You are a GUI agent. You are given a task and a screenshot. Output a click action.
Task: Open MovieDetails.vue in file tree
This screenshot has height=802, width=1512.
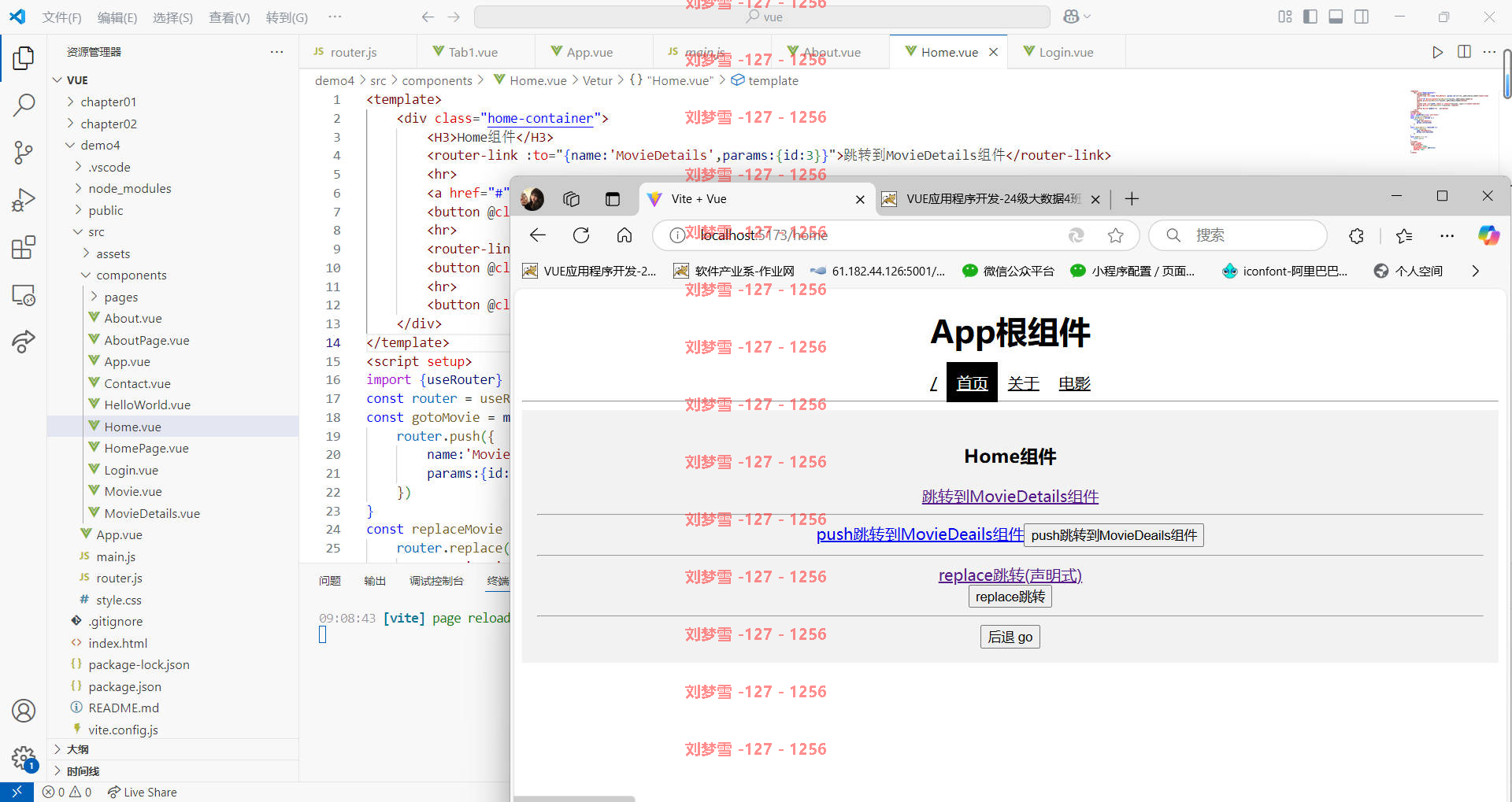pos(152,513)
